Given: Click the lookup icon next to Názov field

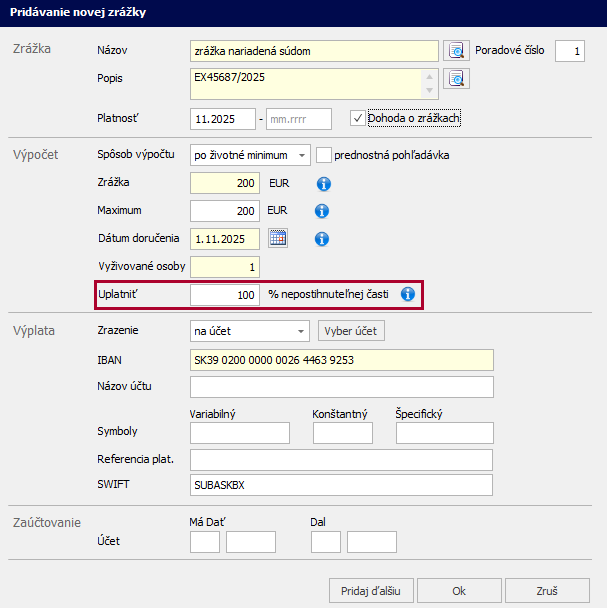Looking at the screenshot, I should click(x=457, y=50).
